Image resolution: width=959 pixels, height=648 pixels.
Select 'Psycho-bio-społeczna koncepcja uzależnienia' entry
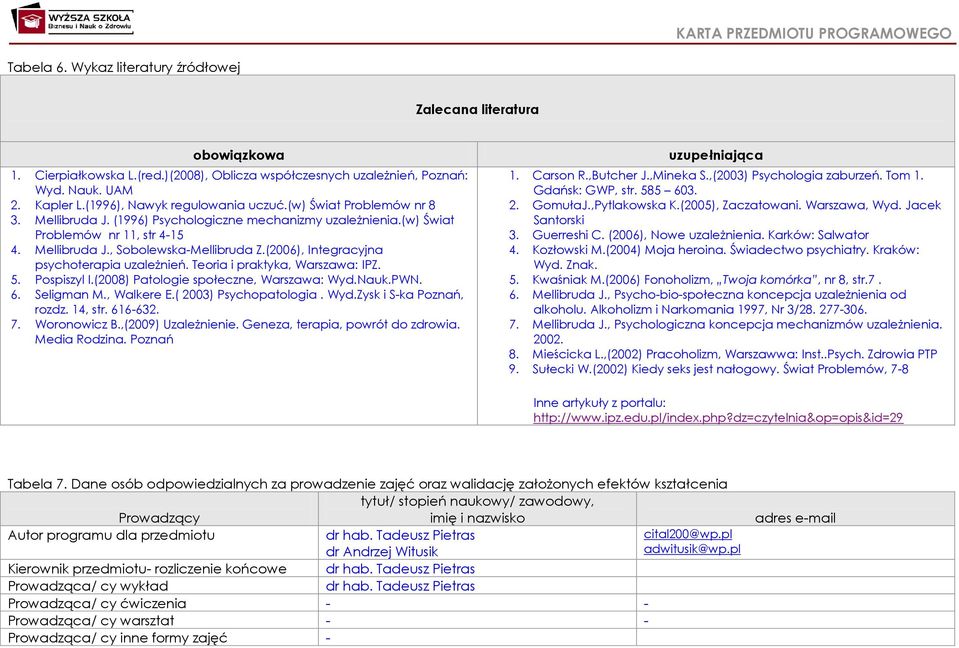[x=719, y=302]
